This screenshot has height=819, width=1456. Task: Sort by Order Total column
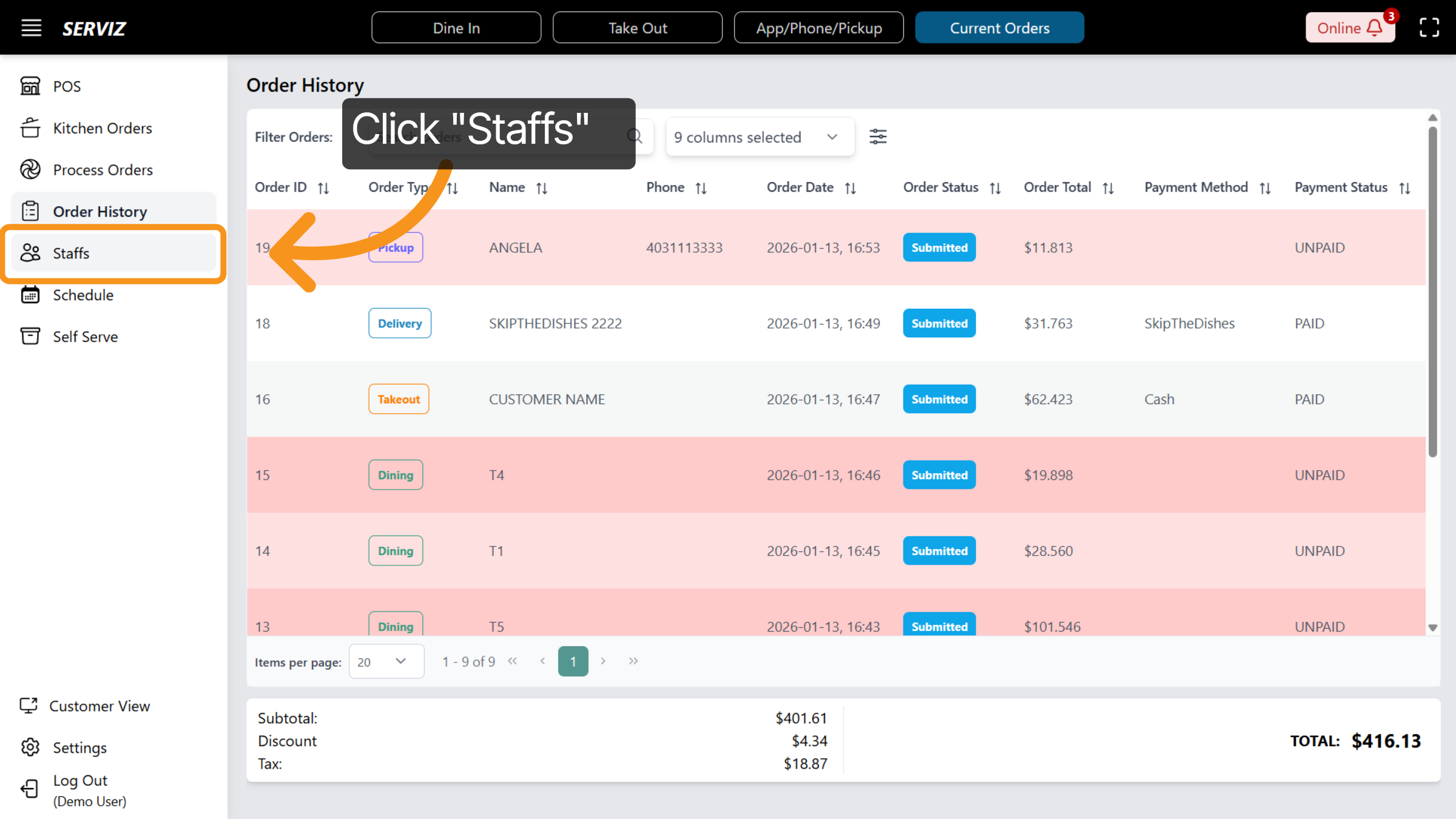[1108, 188]
